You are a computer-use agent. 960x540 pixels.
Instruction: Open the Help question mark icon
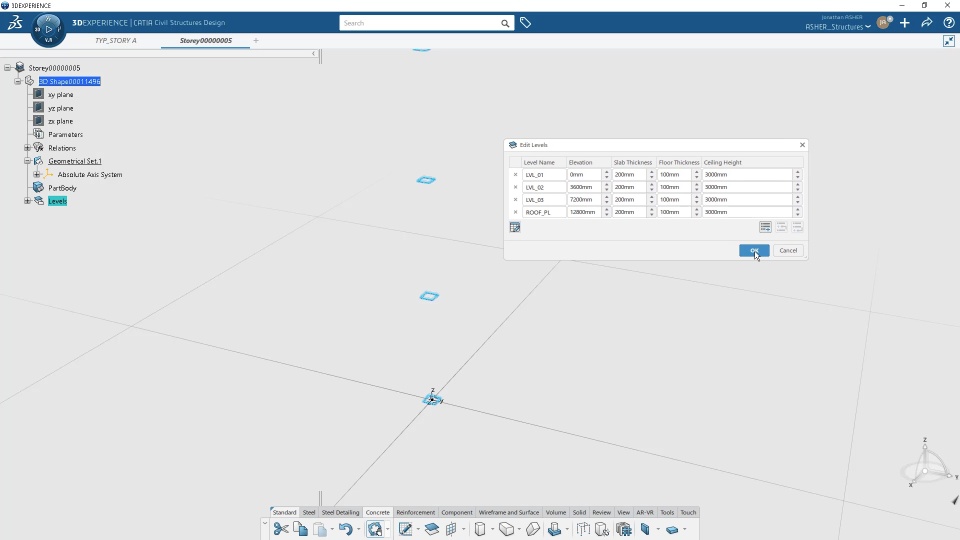tap(949, 23)
